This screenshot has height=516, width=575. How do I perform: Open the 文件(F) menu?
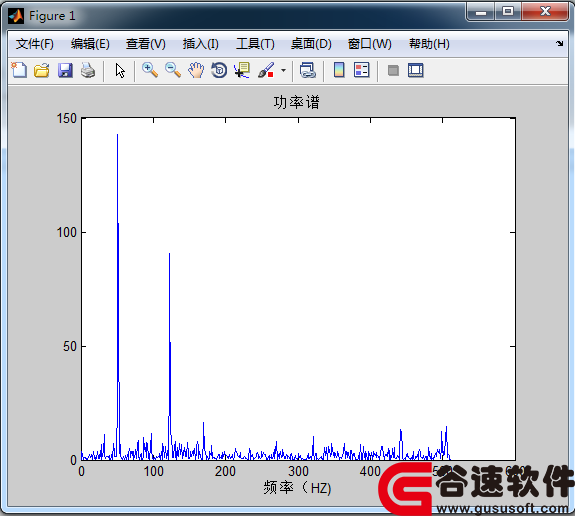pyautogui.click(x=35, y=44)
